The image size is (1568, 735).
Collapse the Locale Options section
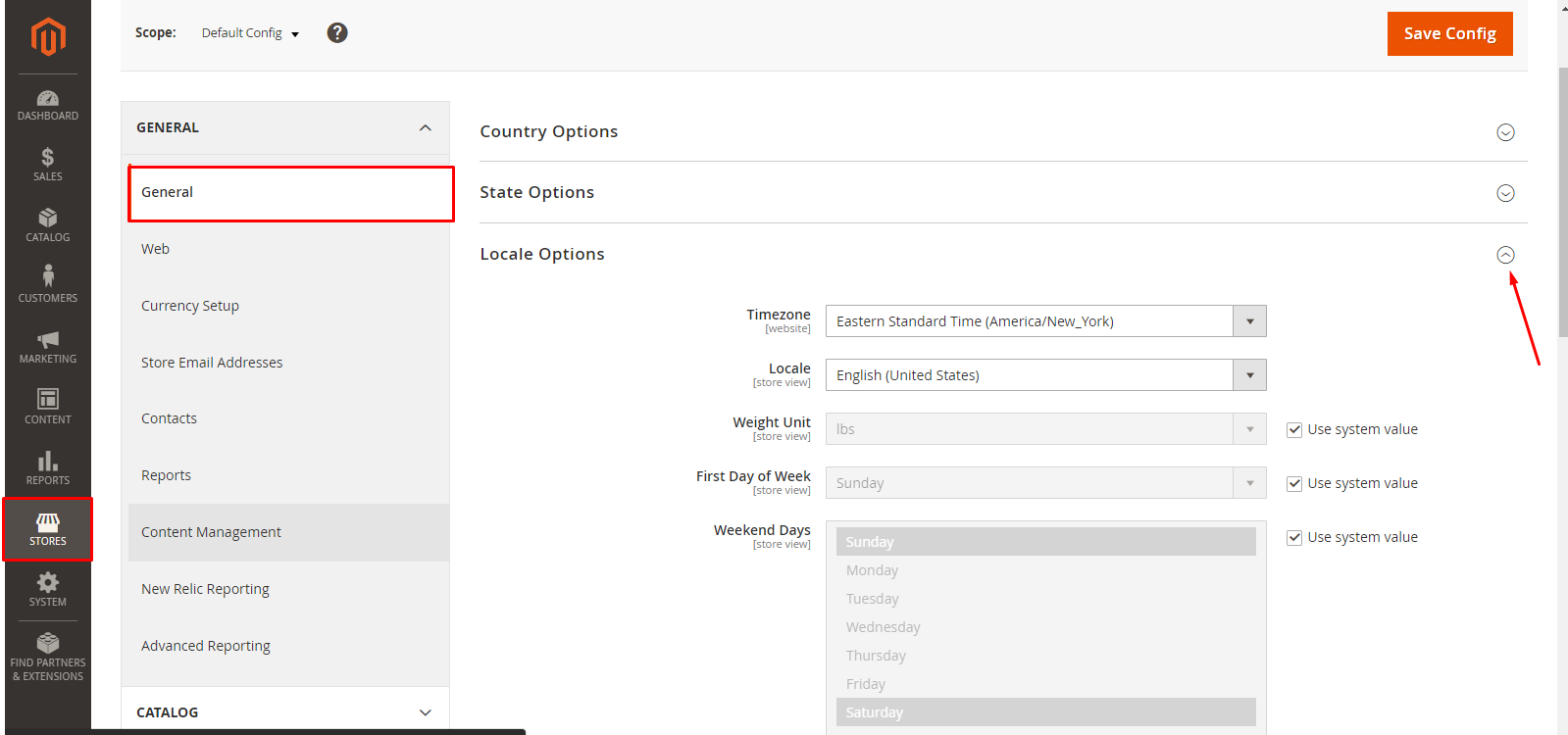pyautogui.click(x=1505, y=255)
